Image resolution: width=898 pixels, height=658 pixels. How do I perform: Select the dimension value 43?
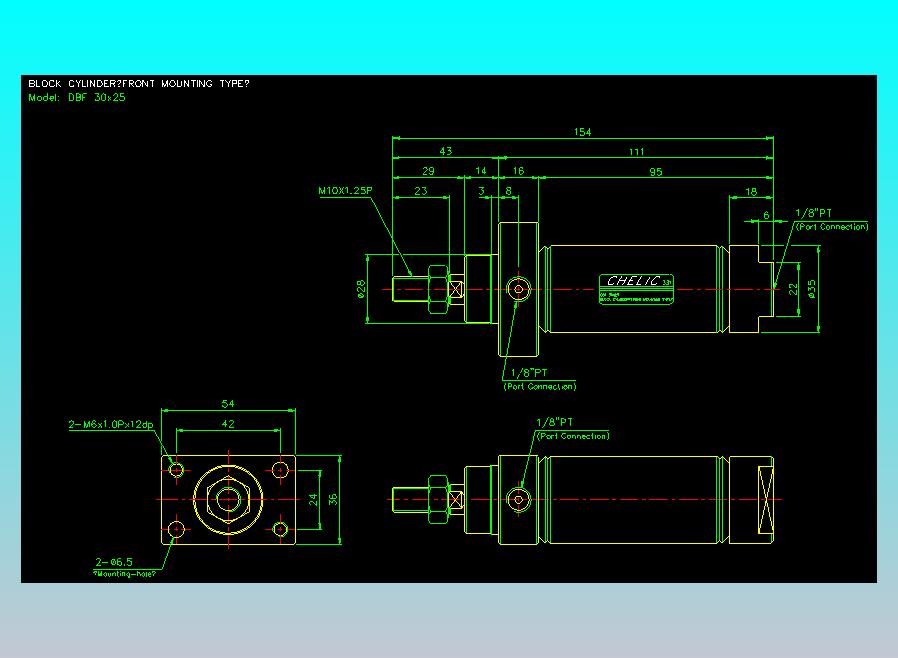[x=446, y=151]
